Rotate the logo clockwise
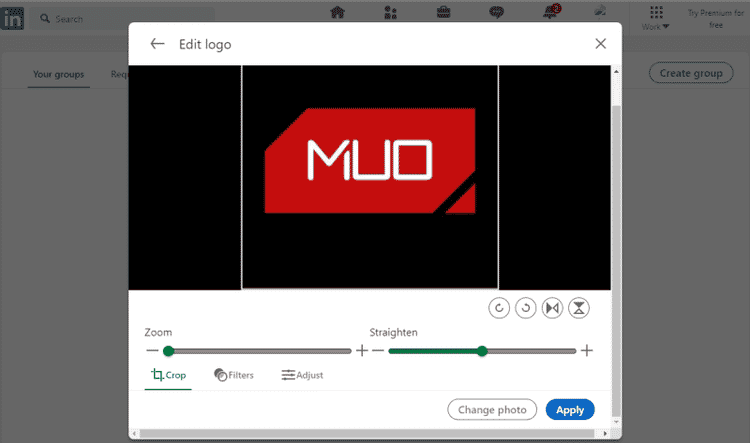This screenshot has width=750, height=443. point(499,308)
